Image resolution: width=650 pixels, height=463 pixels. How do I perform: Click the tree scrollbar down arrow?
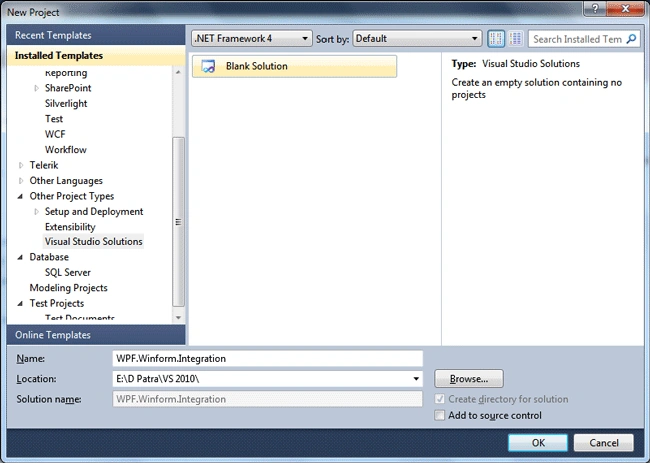coord(178,318)
